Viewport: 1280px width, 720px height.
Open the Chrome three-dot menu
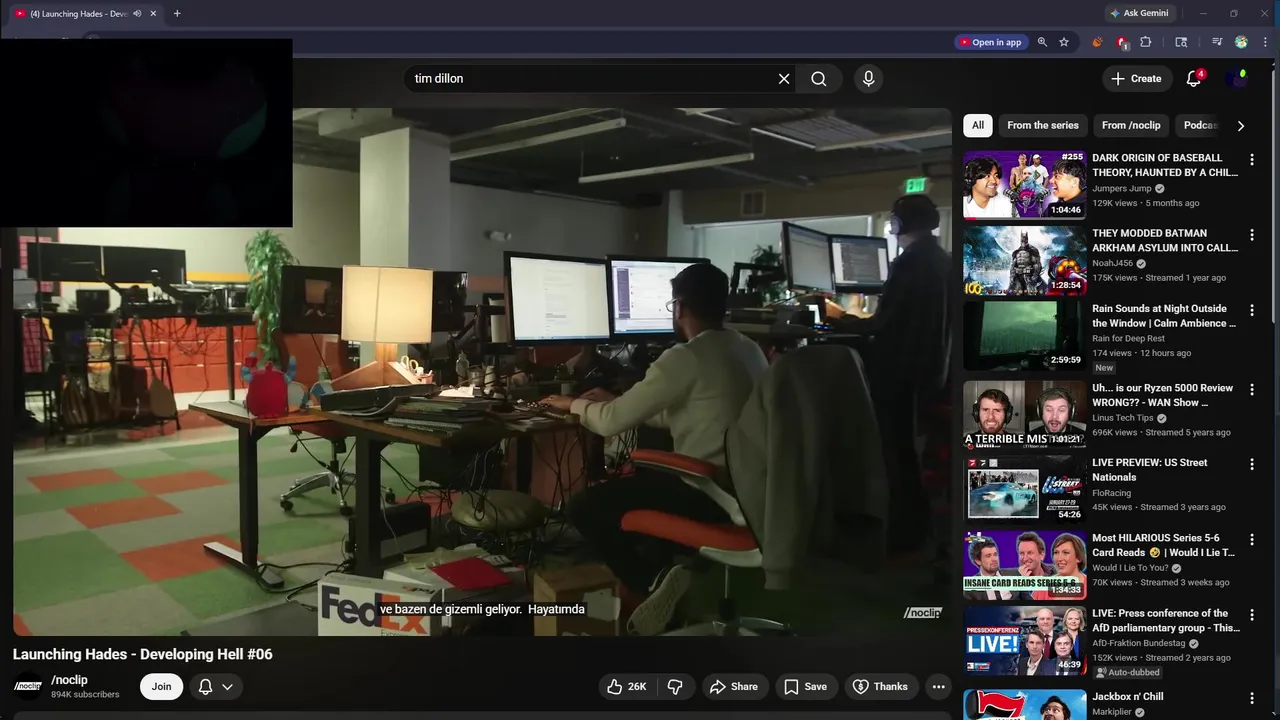[x=1265, y=42]
